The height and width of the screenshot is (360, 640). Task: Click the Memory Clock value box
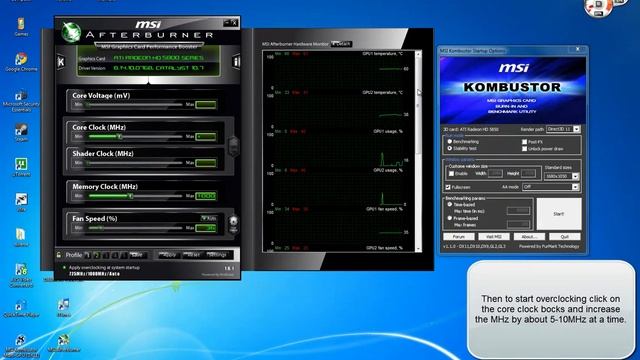pyautogui.click(x=206, y=196)
